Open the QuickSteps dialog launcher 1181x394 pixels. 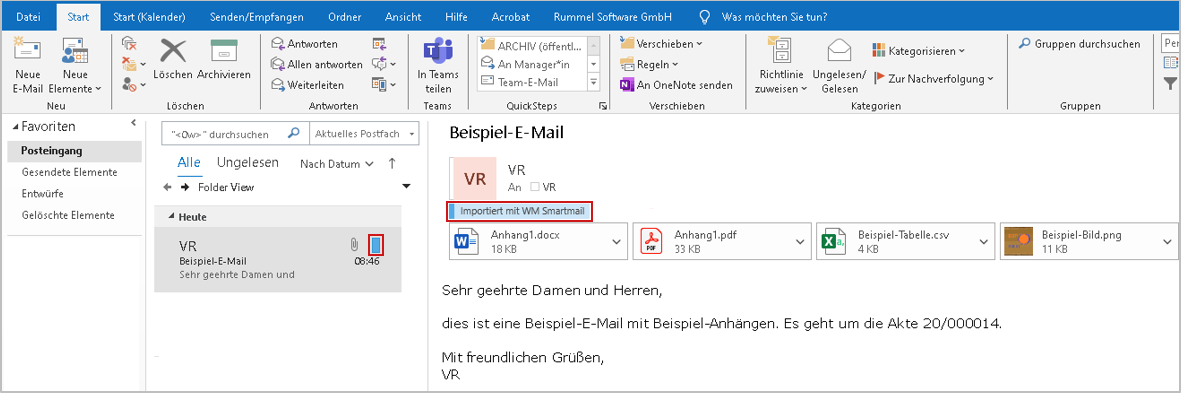[603, 107]
